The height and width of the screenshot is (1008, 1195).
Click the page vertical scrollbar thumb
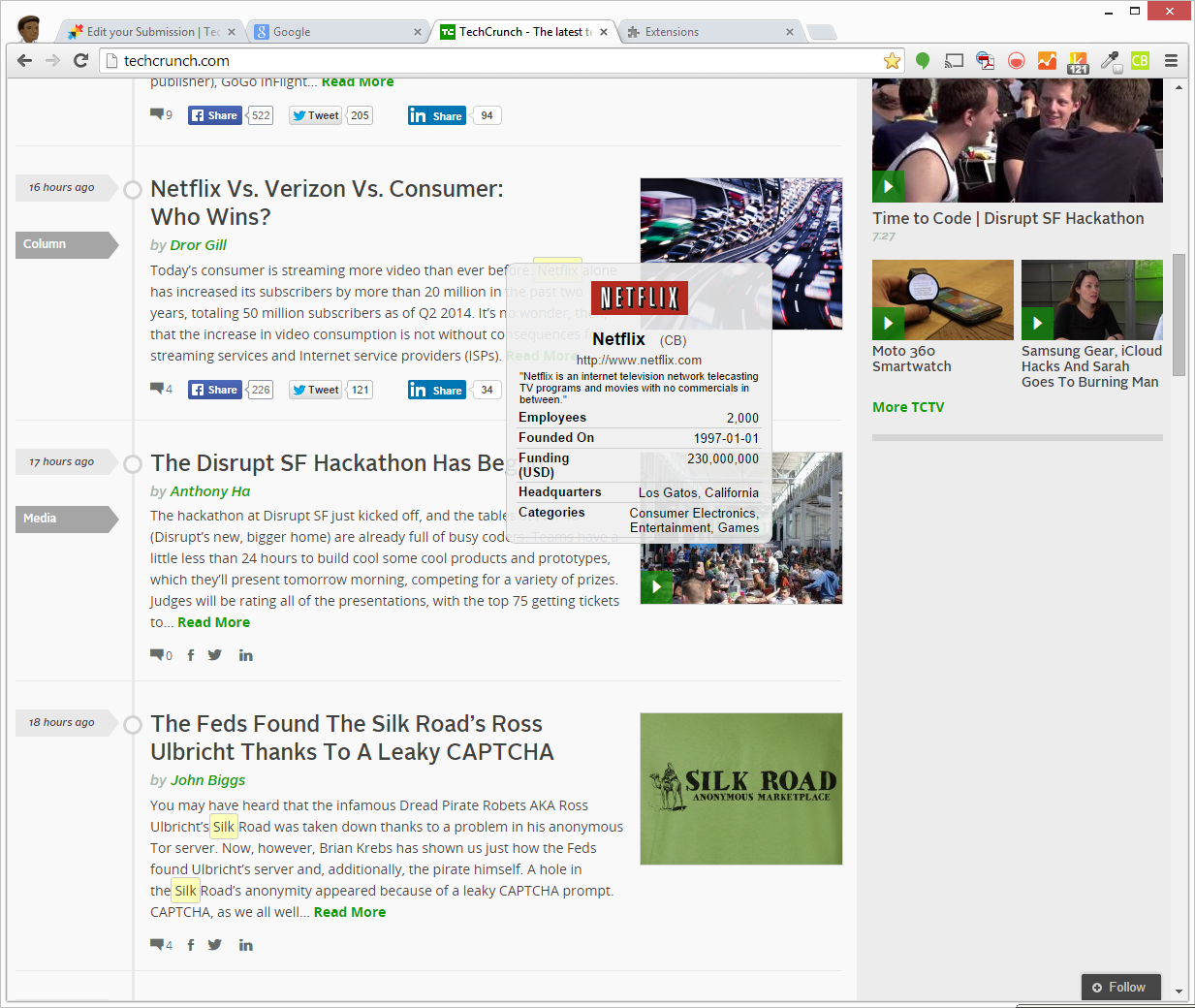click(x=1179, y=315)
